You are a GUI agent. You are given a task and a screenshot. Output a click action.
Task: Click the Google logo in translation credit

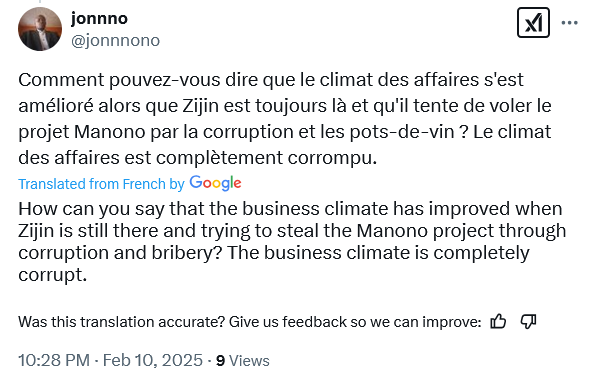[x=215, y=183]
